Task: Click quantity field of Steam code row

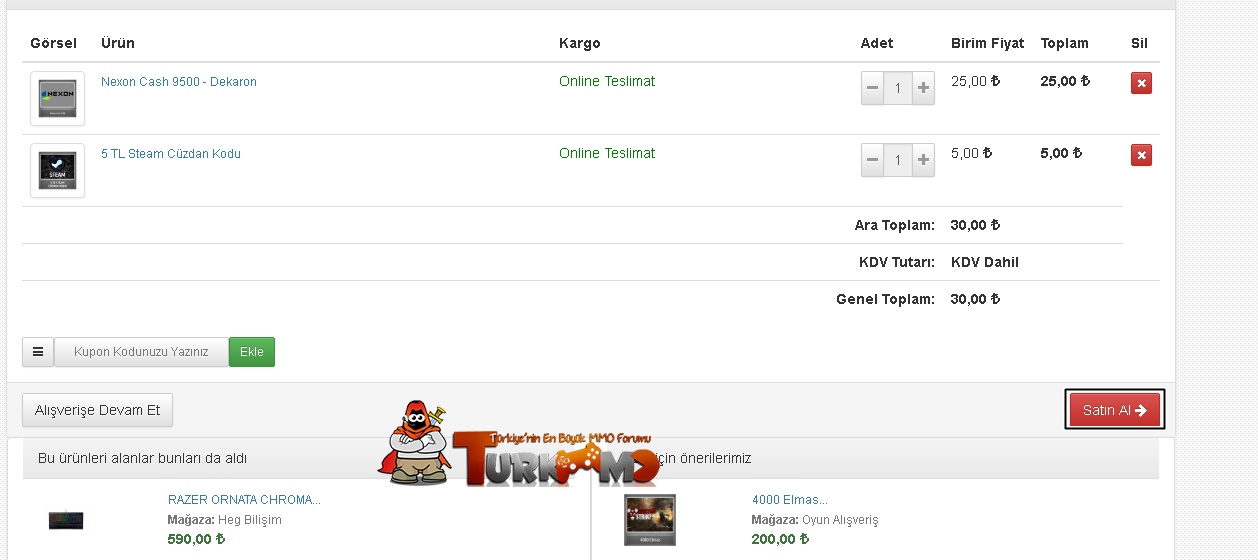Action: [x=898, y=160]
